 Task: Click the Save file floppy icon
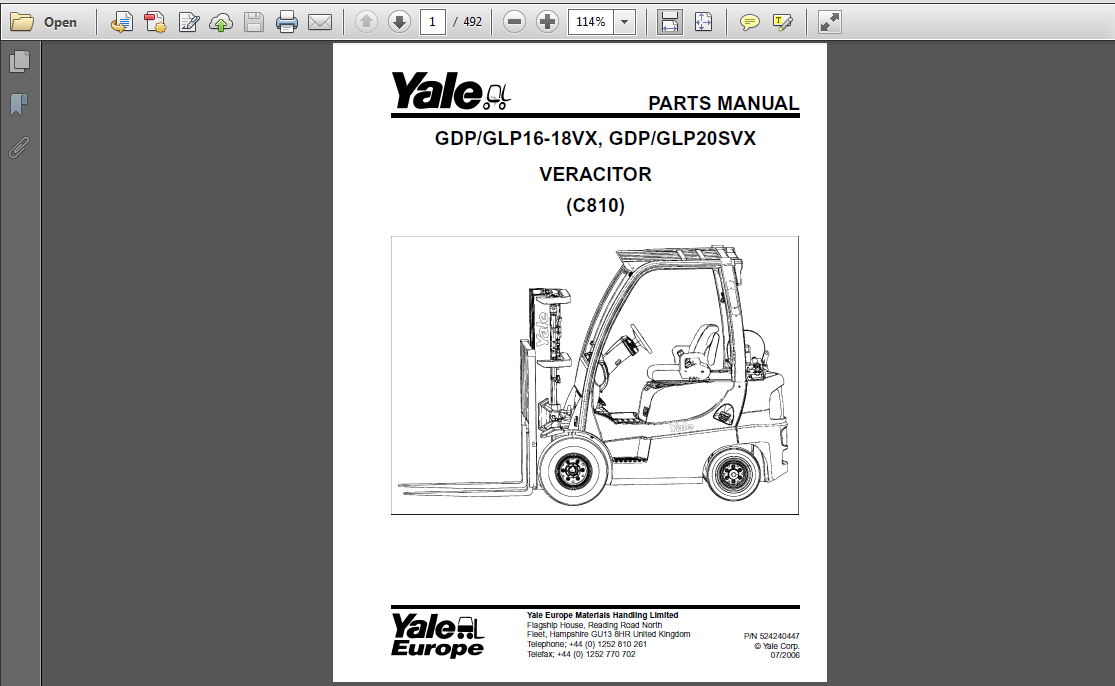[254, 23]
